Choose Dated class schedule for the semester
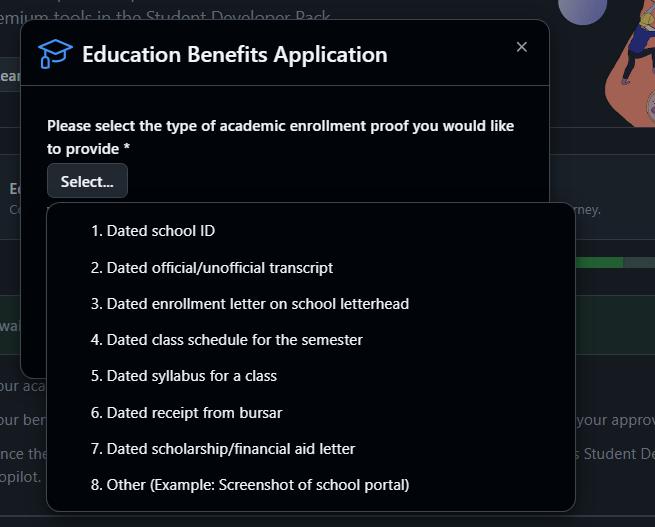 [x=311, y=340]
